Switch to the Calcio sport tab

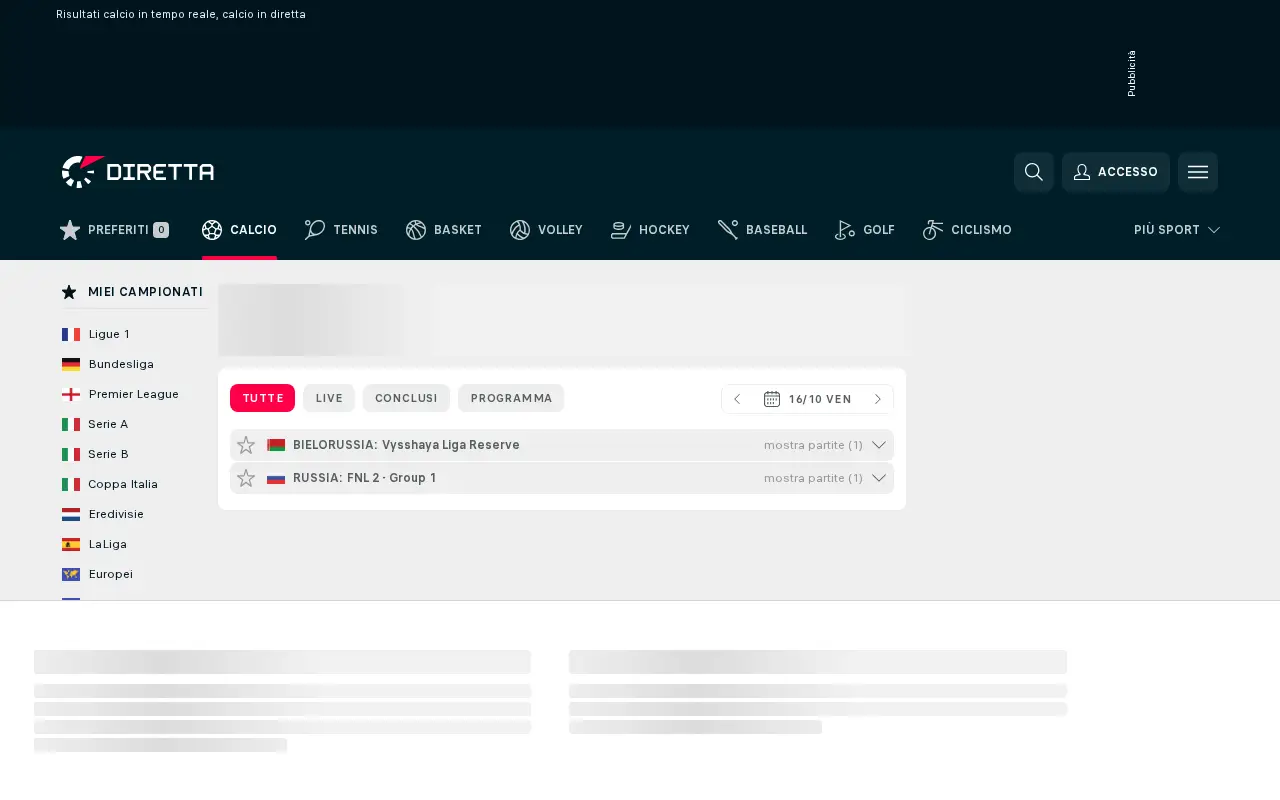point(239,230)
